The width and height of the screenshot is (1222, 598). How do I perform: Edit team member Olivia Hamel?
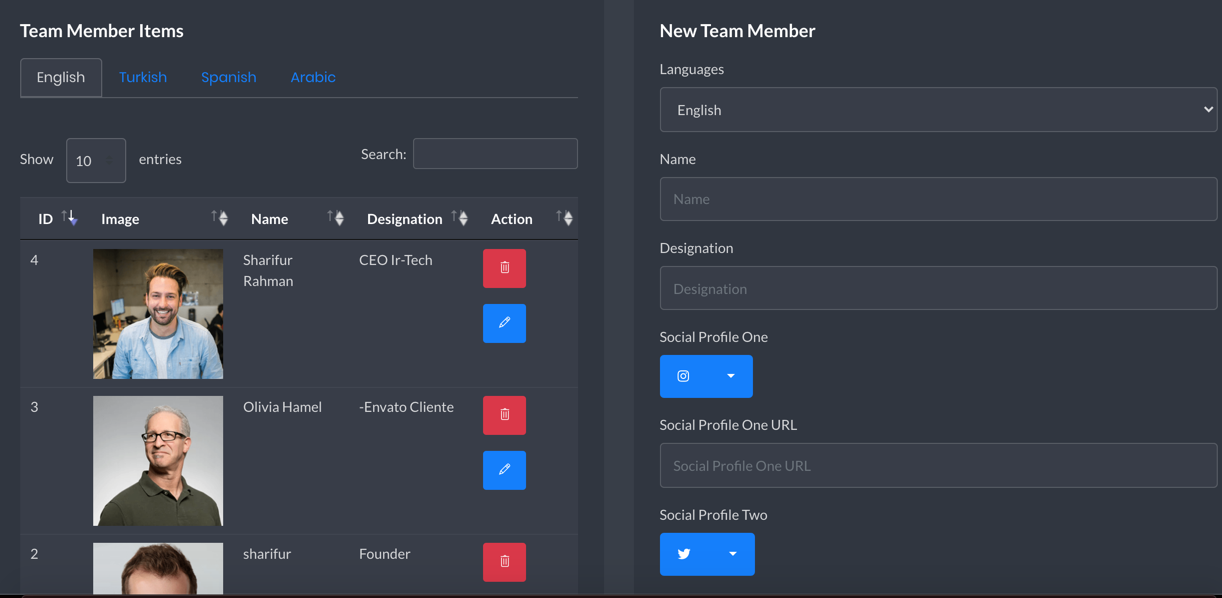point(504,470)
